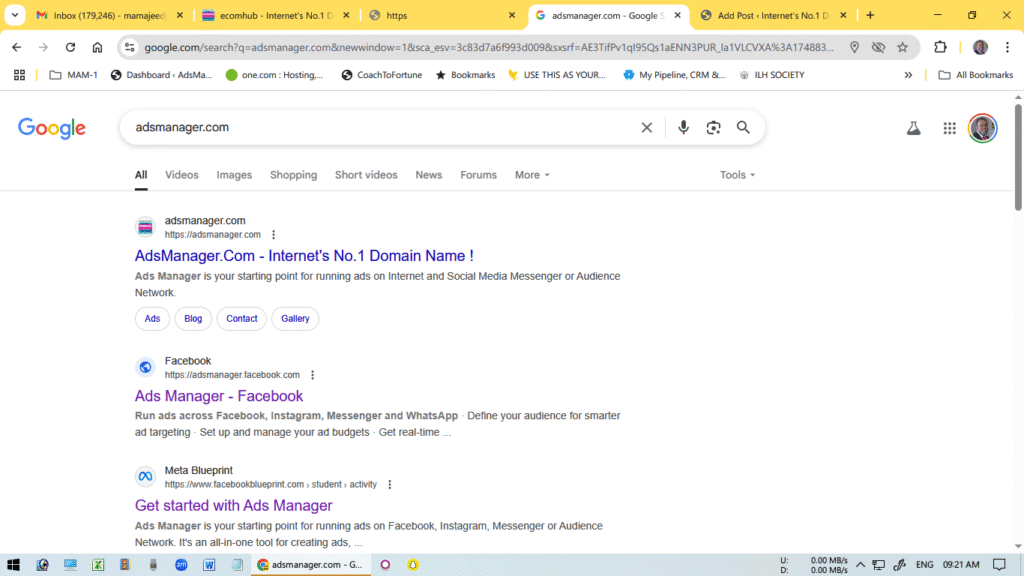Click the location pin icon in address bar
Image resolution: width=1024 pixels, height=576 pixels.
[854, 47]
